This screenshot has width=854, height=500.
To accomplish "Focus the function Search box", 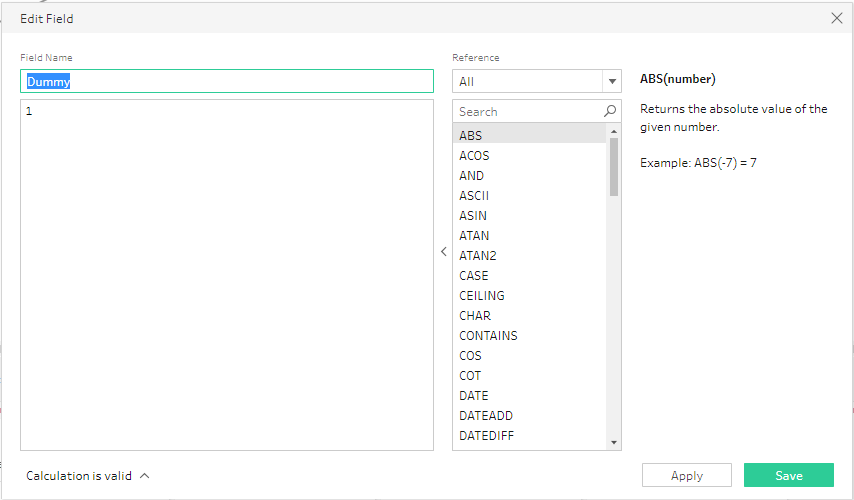I will click(527, 112).
